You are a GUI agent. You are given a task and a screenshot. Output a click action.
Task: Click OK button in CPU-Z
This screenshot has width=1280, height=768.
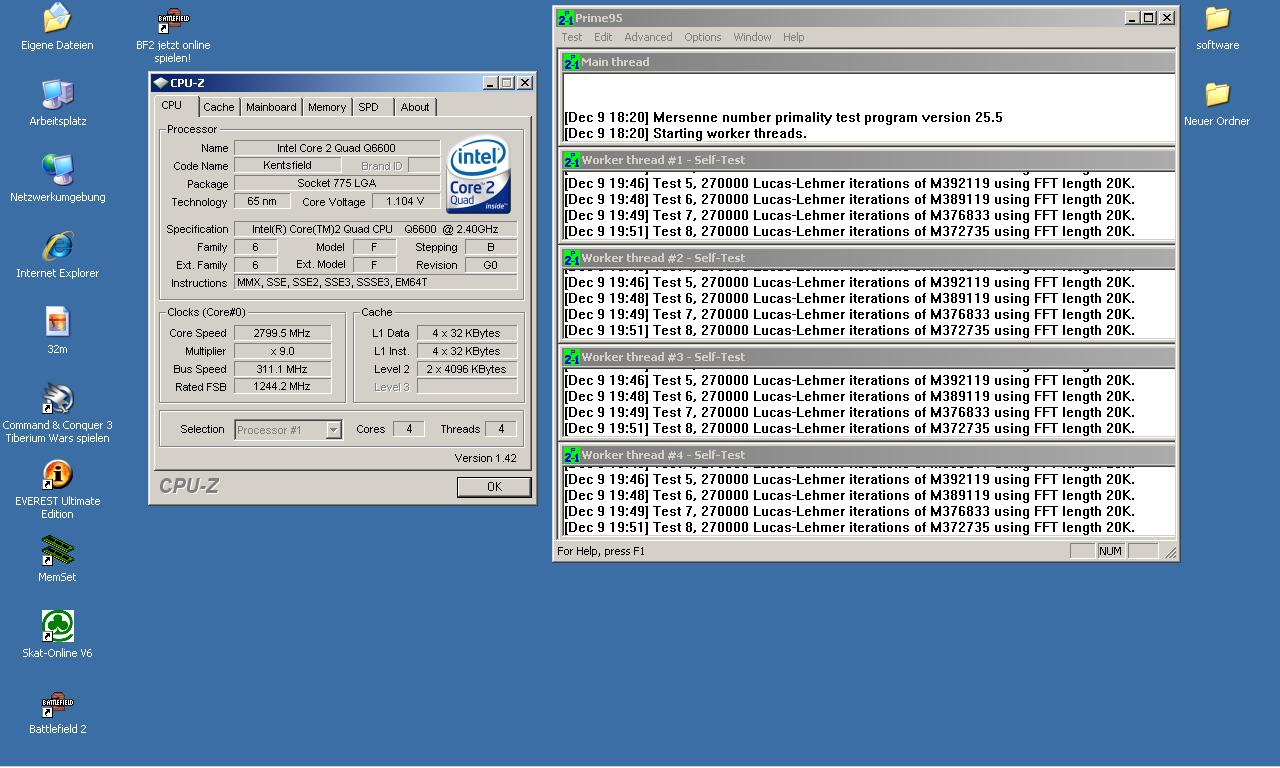pos(494,486)
